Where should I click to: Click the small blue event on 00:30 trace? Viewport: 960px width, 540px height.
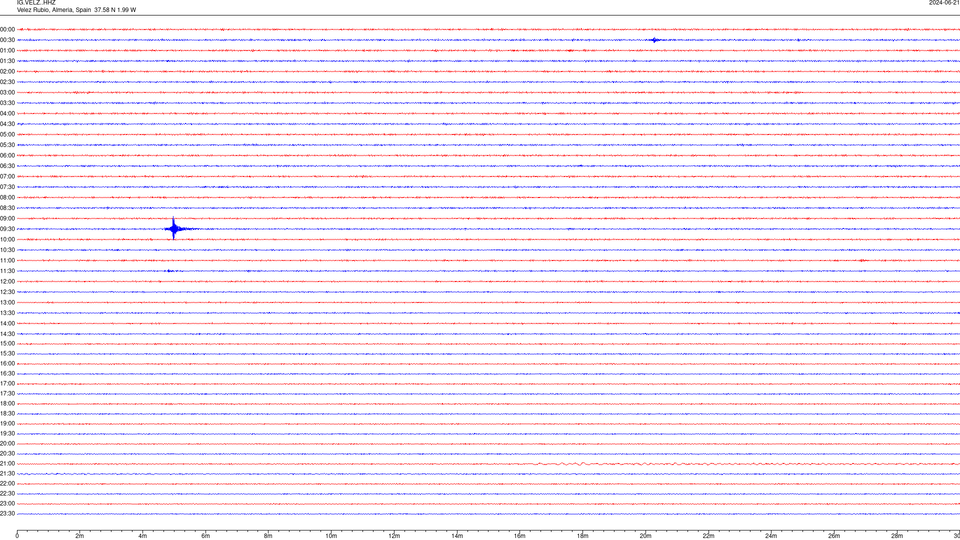pyautogui.click(x=655, y=40)
